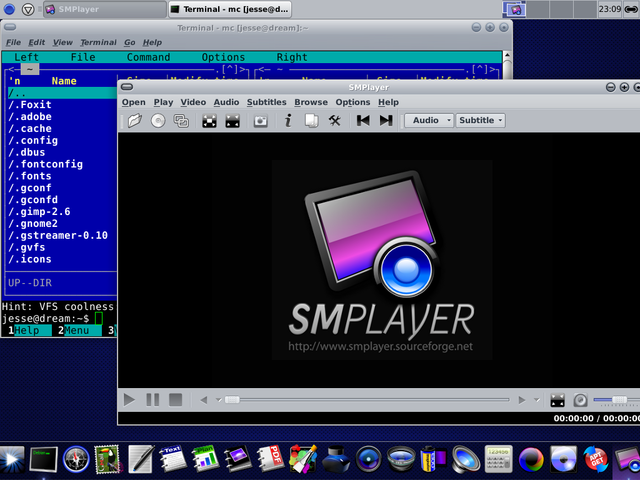Toggle compact mode icon next to the camera
The width and height of the screenshot is (640, 480).
click(x=233, y=120)
